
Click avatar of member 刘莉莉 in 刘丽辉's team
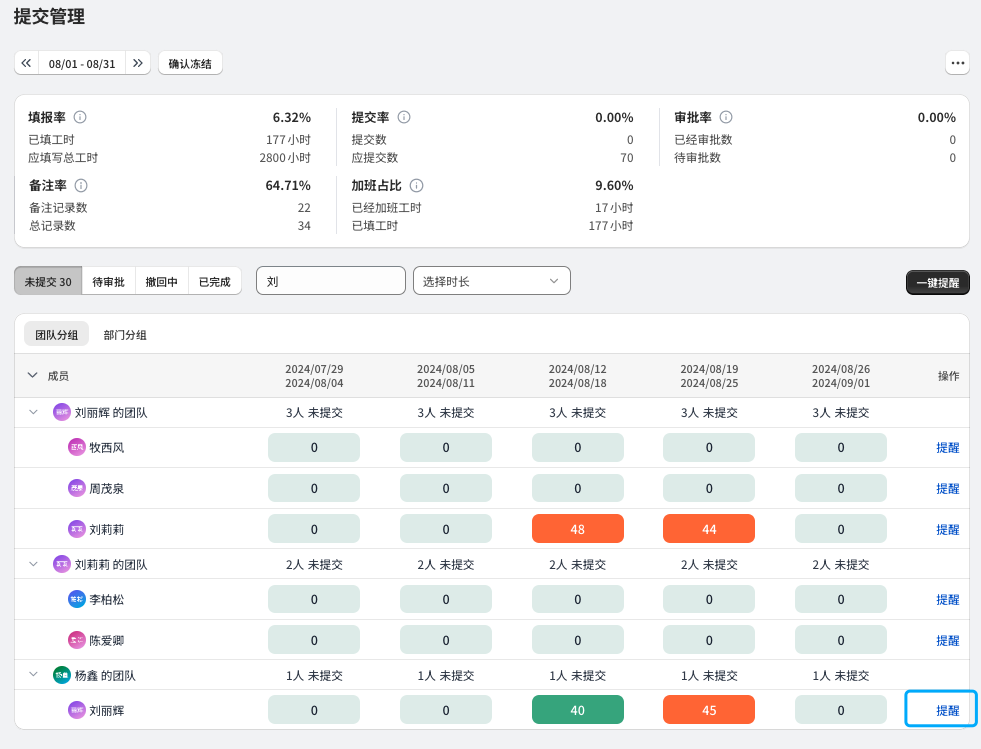76,529
